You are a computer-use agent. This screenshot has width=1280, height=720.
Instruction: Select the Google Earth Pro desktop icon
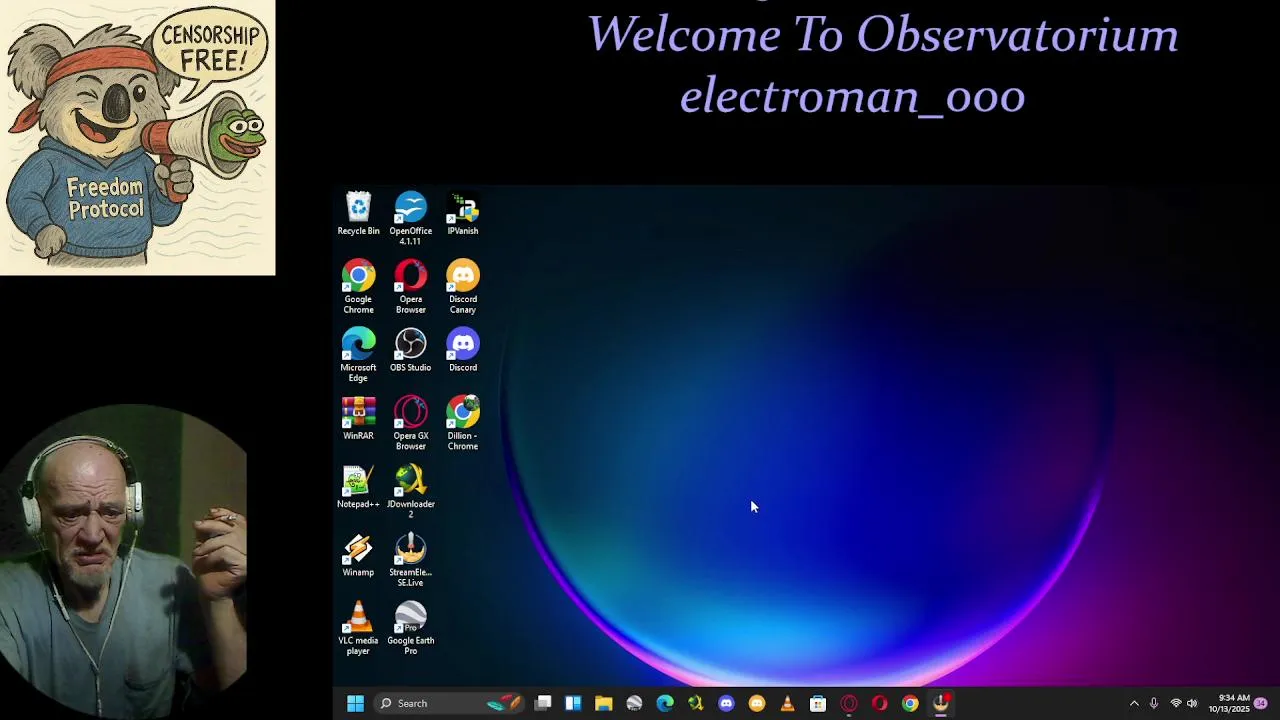(x=410, y=628)
